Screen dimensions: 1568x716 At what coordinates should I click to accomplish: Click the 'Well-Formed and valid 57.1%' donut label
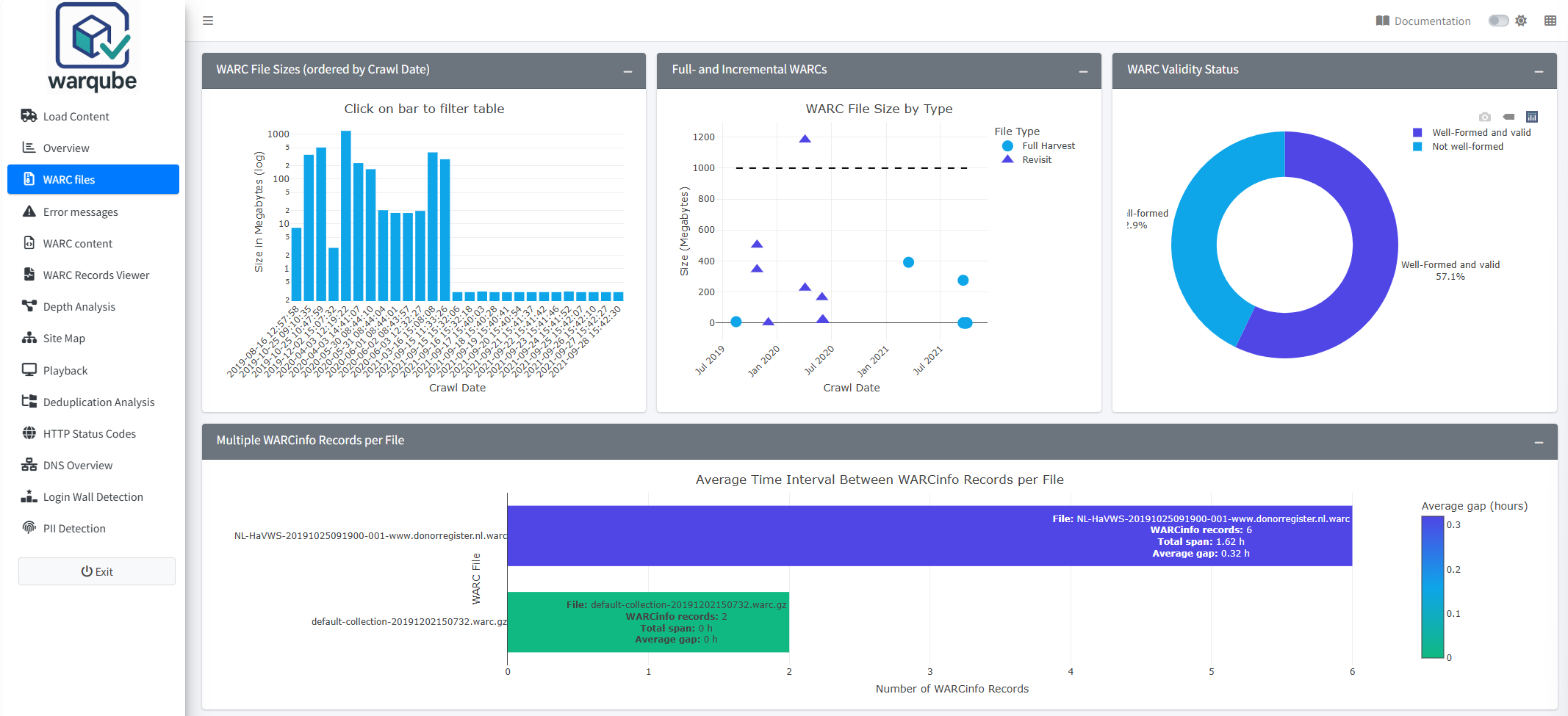[1450, 270]
